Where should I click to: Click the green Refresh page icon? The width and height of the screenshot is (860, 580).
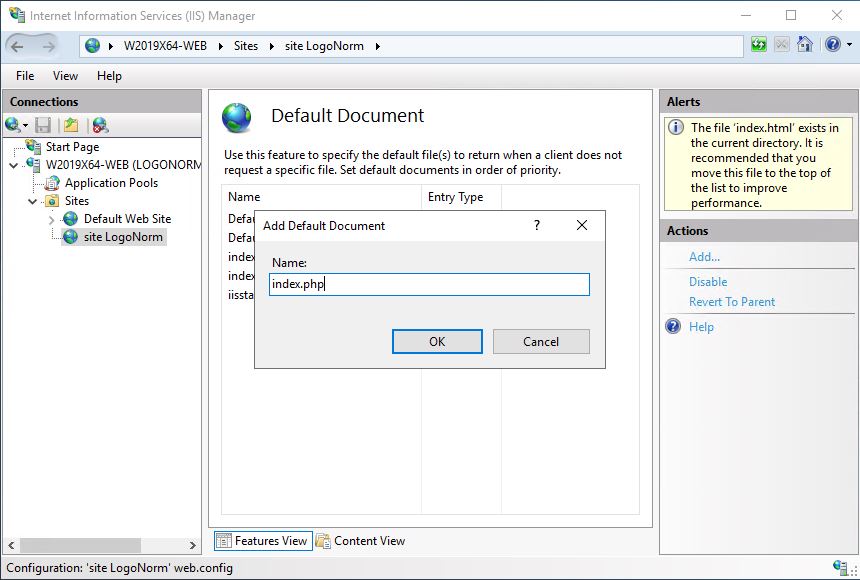coord(759,45)
